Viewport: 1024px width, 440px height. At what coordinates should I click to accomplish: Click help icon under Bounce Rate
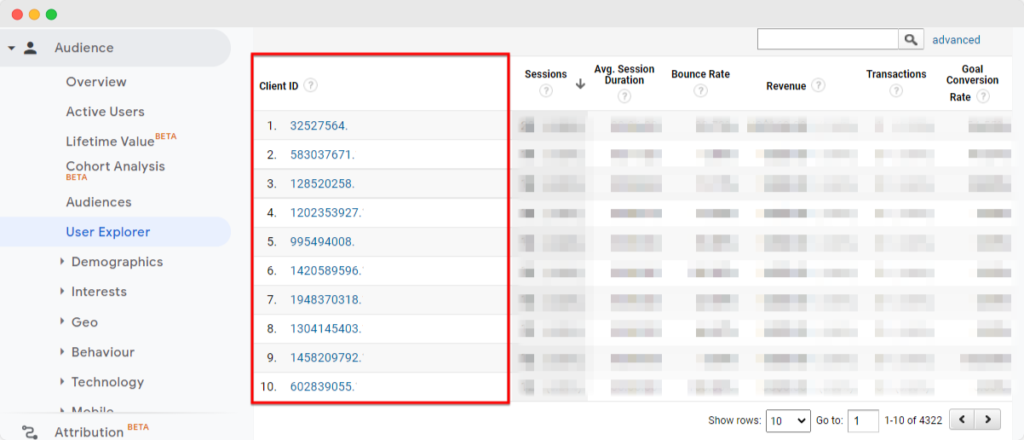700,91
